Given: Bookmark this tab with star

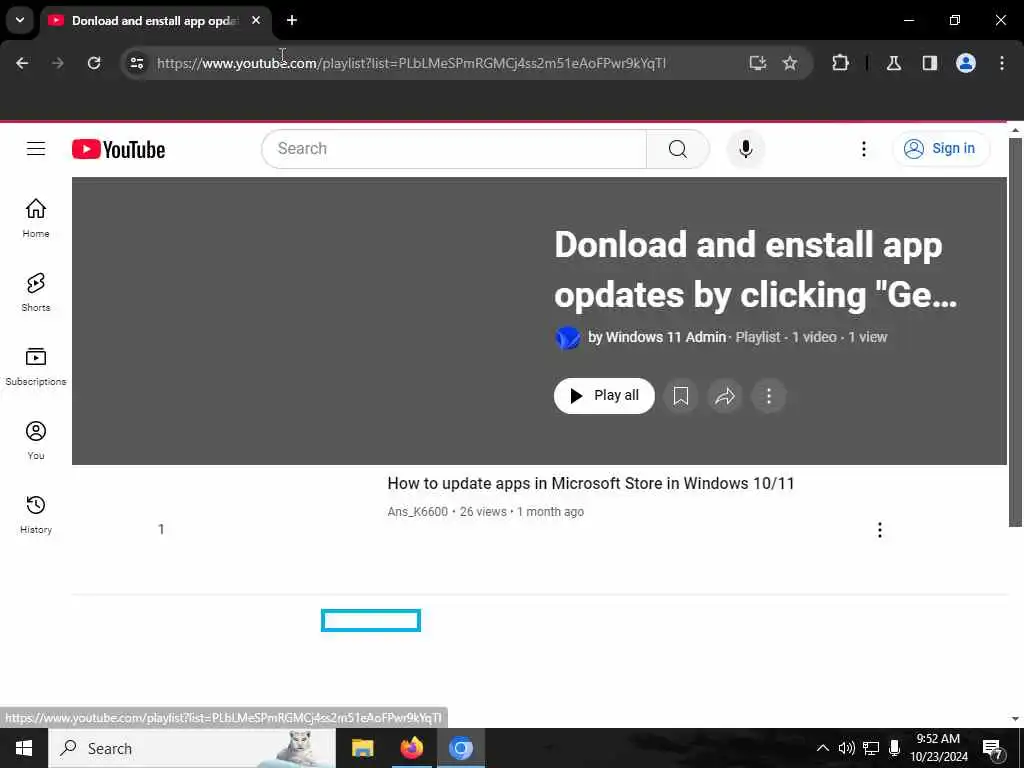Looking at the screenshot, I should (790, 63).
